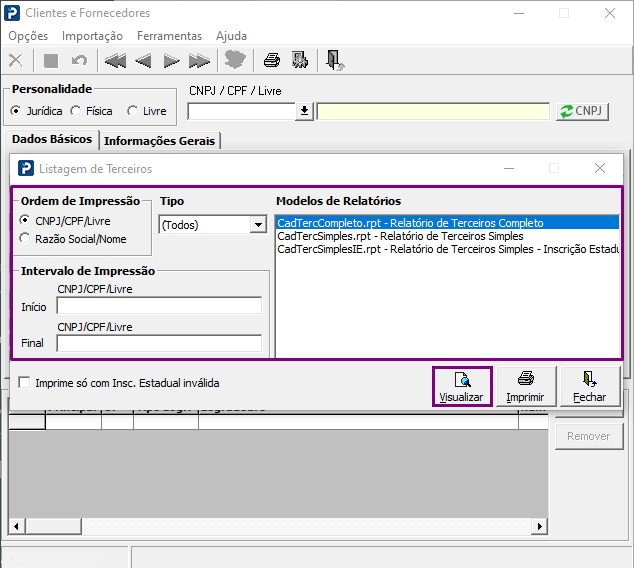This screenshot has width=634, height=568.
Task: Select Razão Social/Nome print order
Action: [26, 238]
